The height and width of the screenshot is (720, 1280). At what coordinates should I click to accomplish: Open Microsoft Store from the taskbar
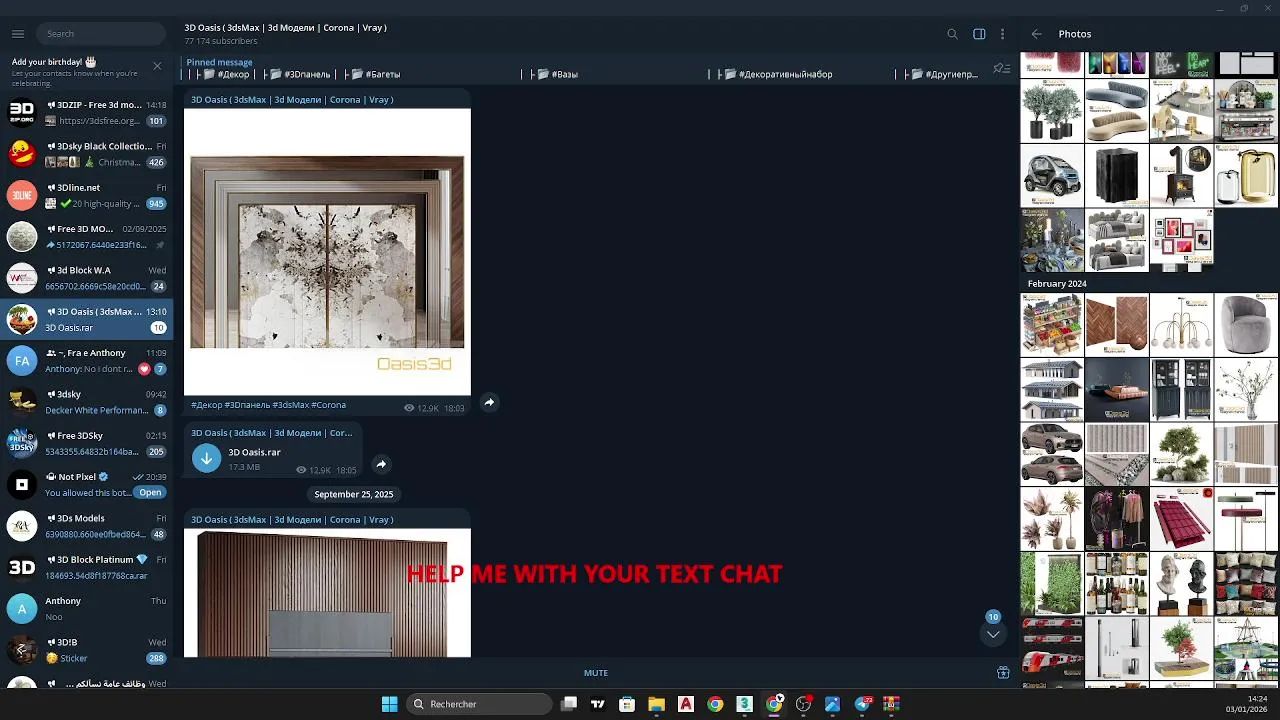pos(627,704)
